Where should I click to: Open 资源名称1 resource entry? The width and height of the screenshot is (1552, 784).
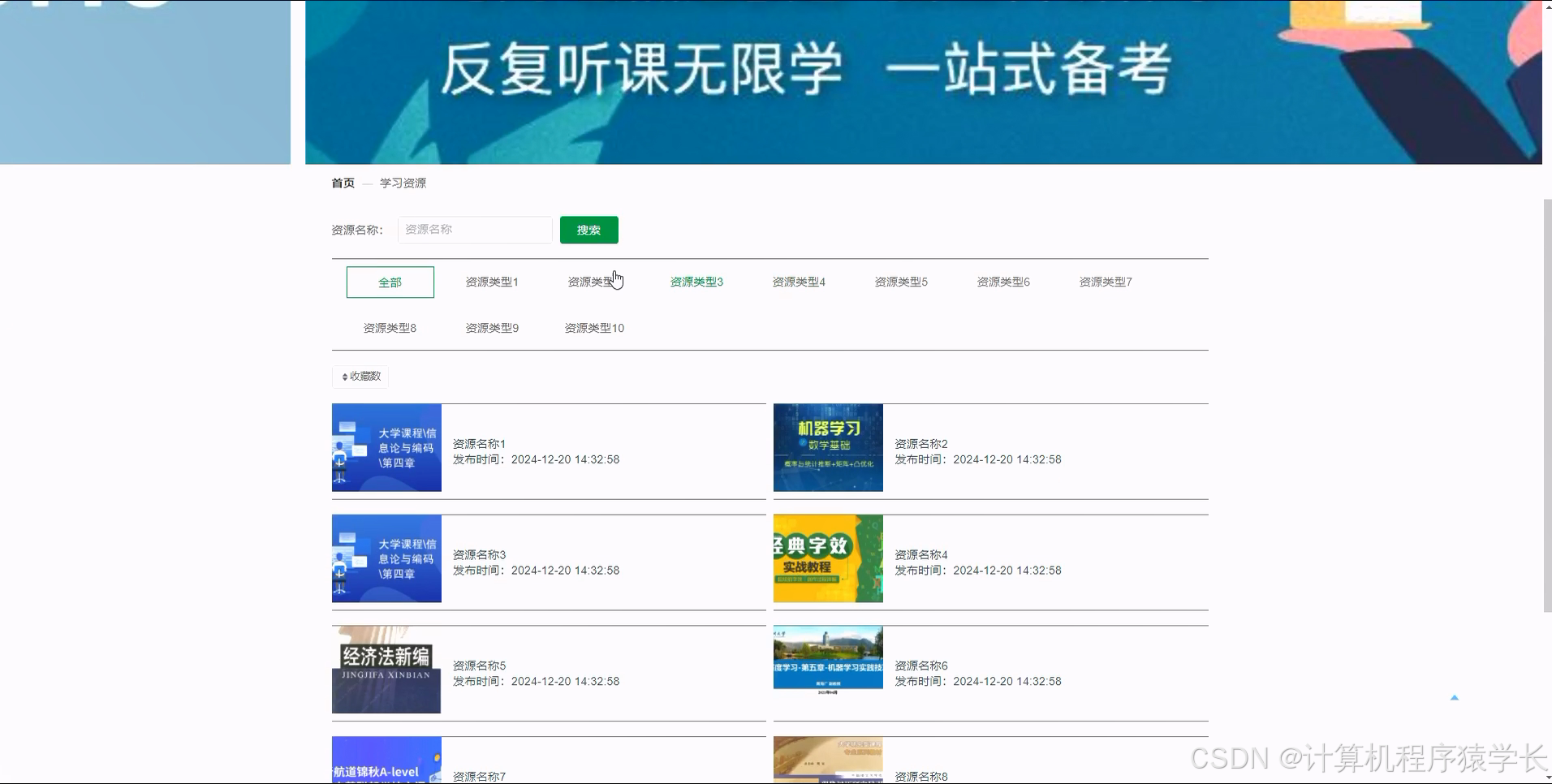click(479, 444)
